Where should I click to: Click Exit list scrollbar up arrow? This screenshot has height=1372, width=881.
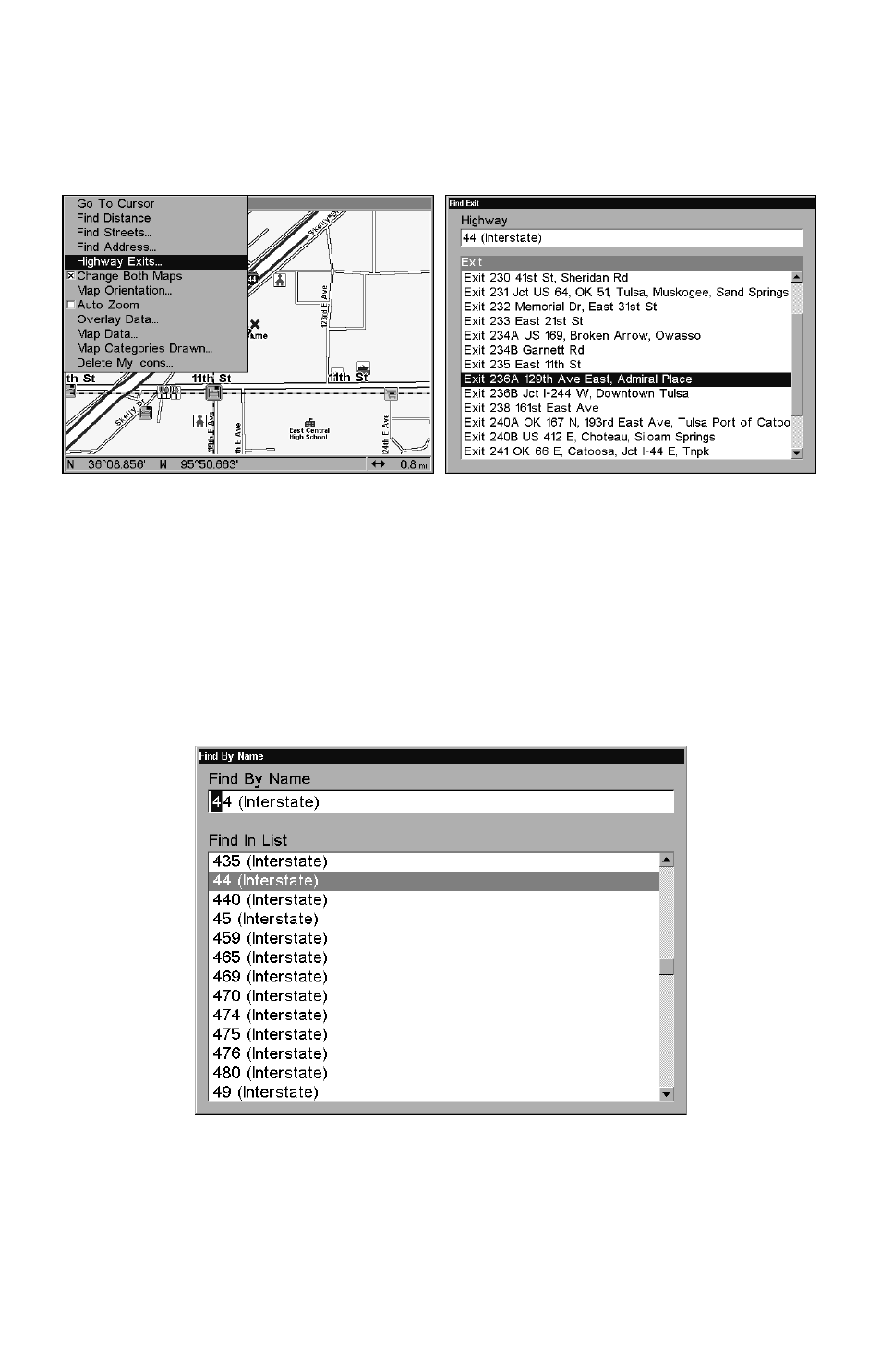tap(797, 277)
